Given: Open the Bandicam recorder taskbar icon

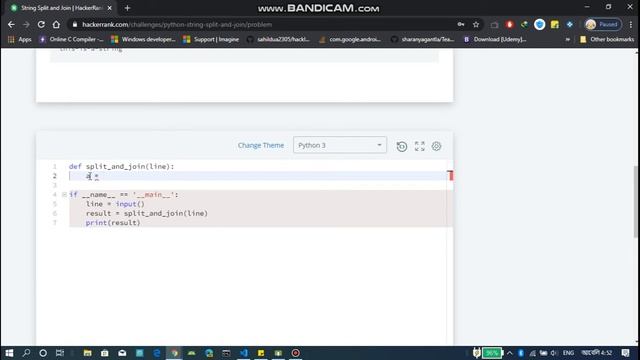Looking at the screenshot, I should [x=296, y=353].
